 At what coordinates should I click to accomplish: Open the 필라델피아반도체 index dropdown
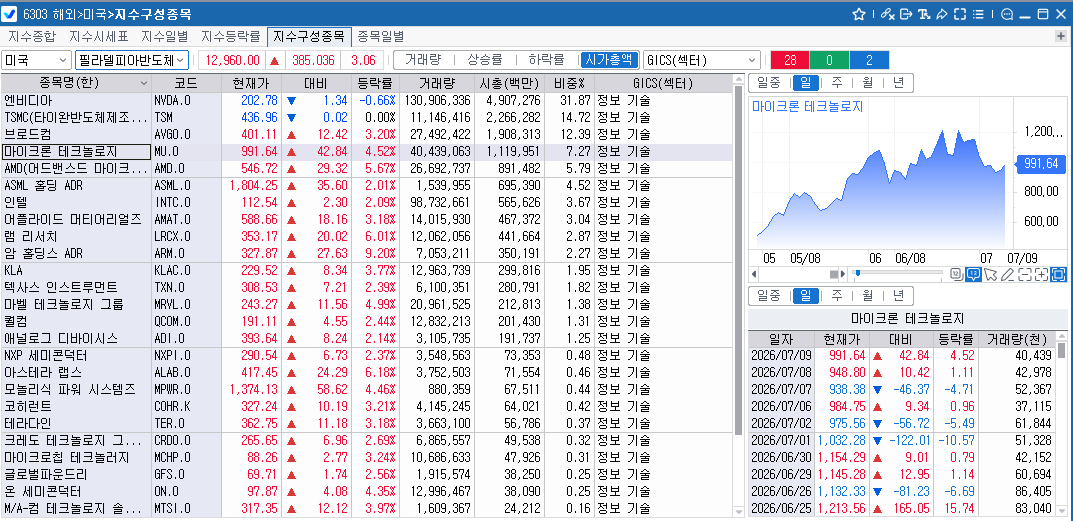point(131,60)
